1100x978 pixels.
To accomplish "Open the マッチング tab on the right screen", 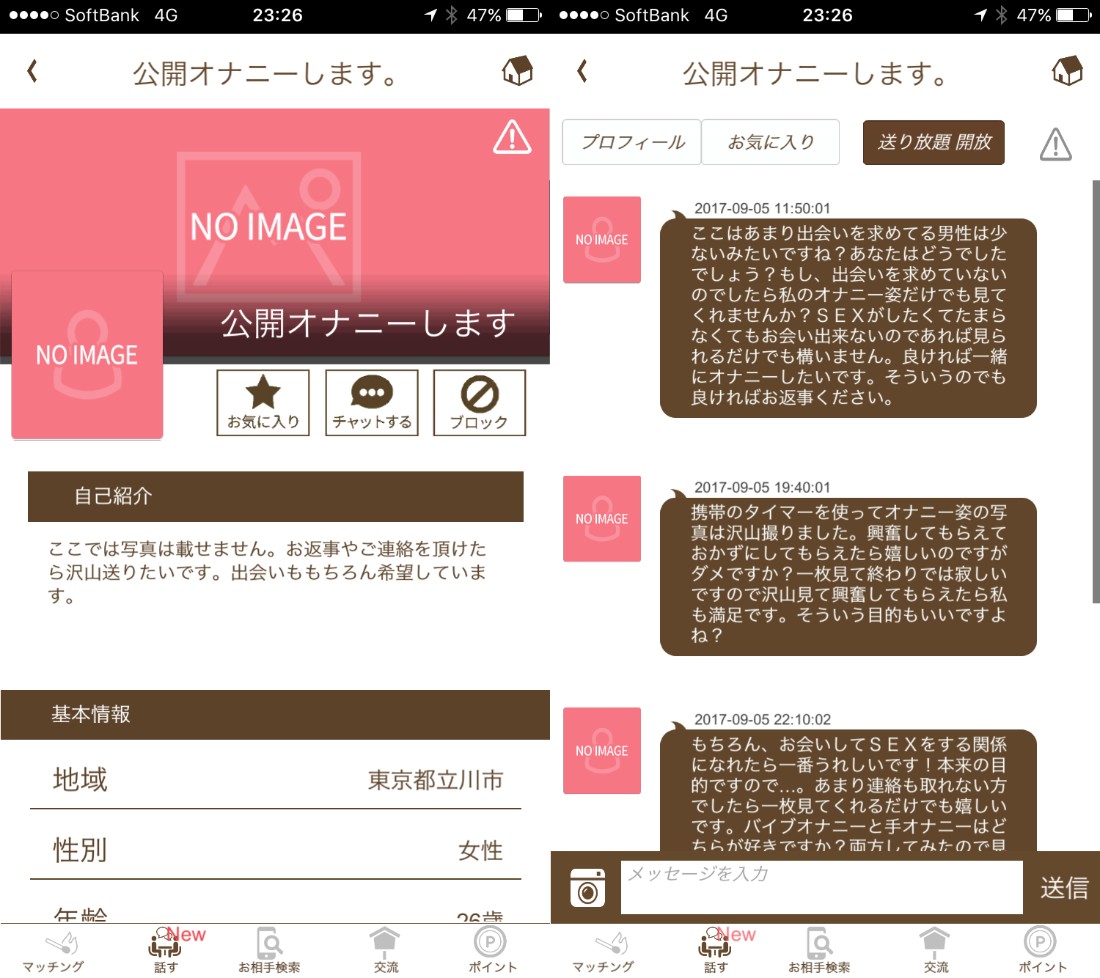I will coord(603,951).
